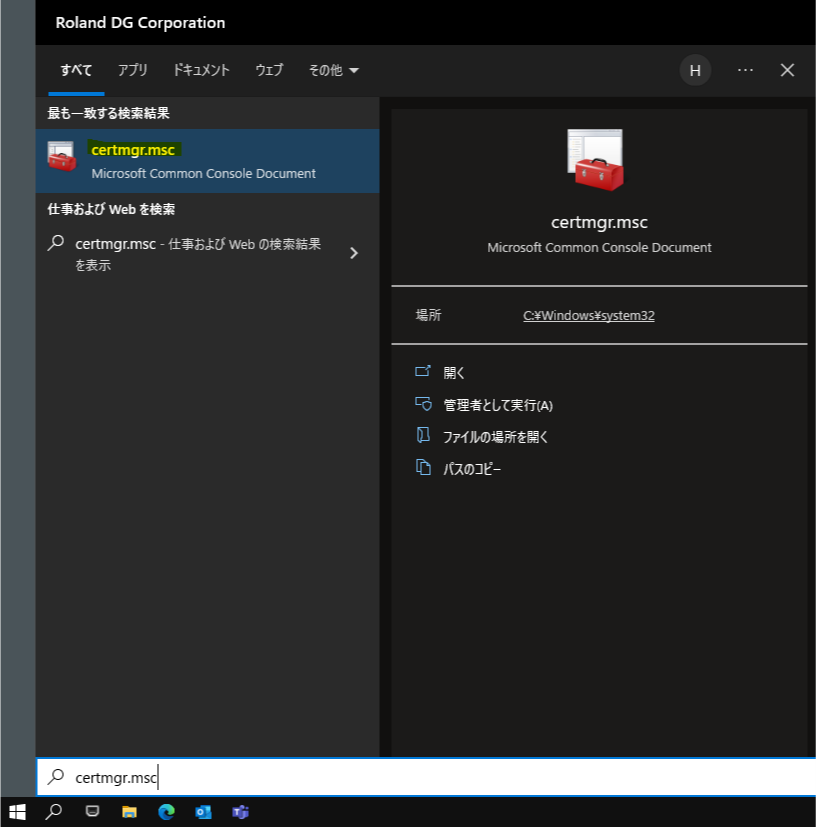Launch Microsoft Teams from the taskbar
816x827 pixels.
tap(241, 812)
